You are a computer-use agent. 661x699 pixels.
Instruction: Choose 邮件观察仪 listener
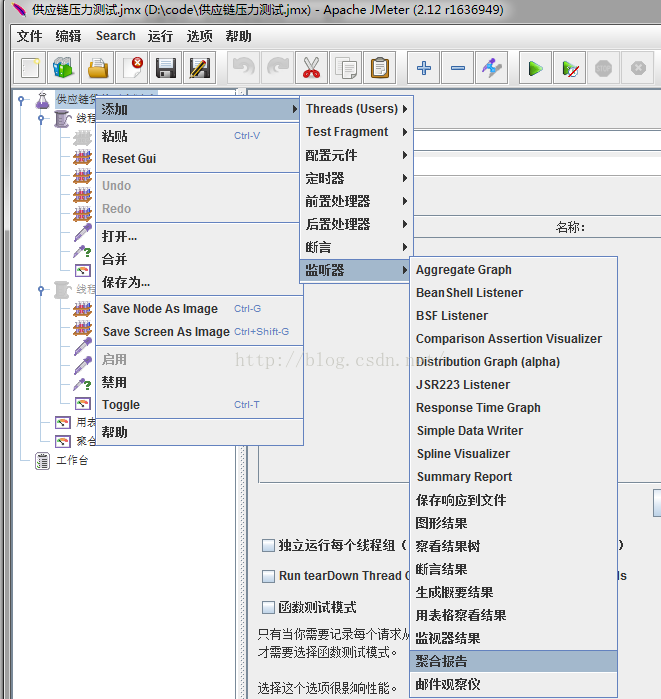513,684
